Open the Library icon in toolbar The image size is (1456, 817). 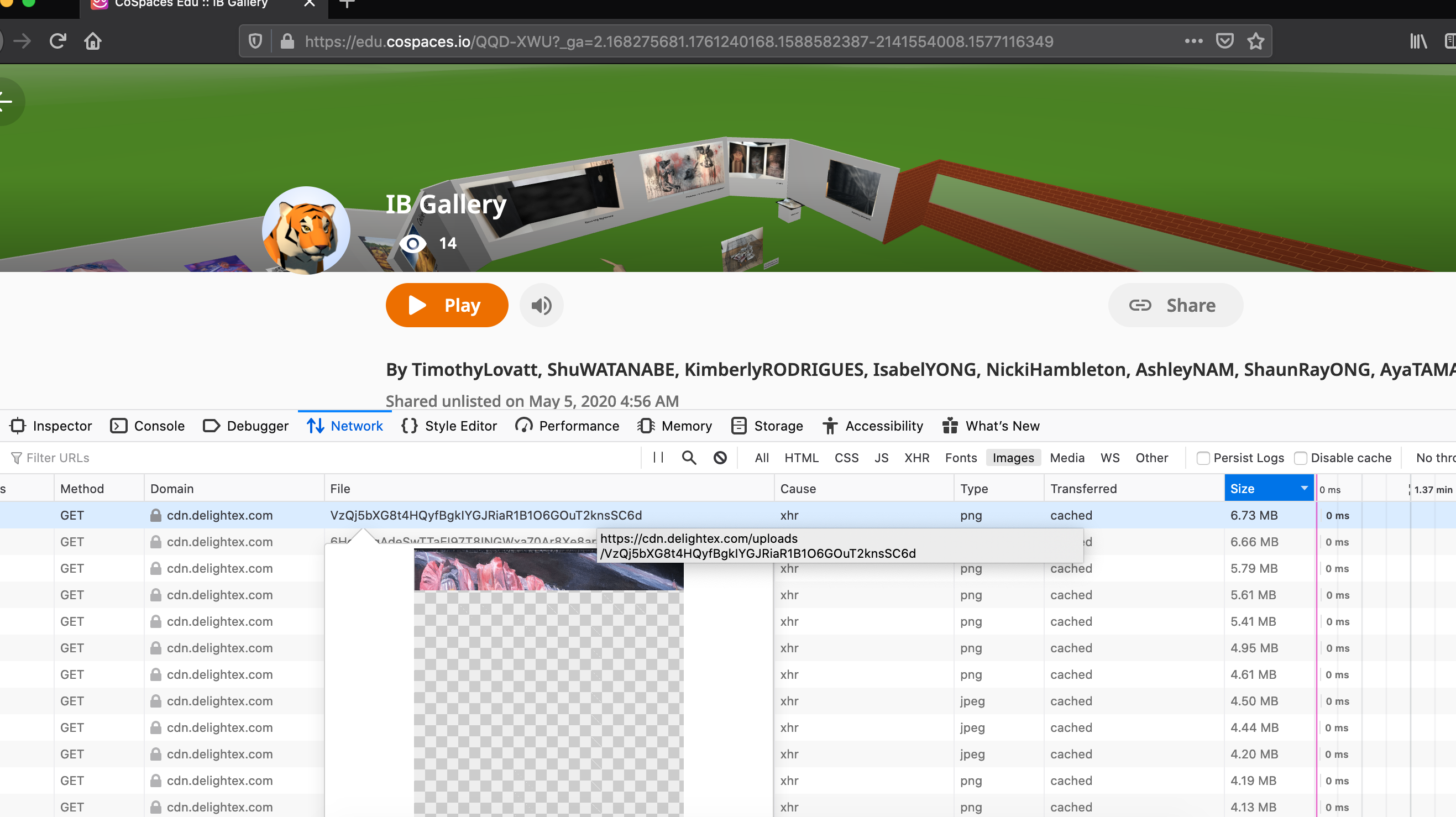[1418, 41]
